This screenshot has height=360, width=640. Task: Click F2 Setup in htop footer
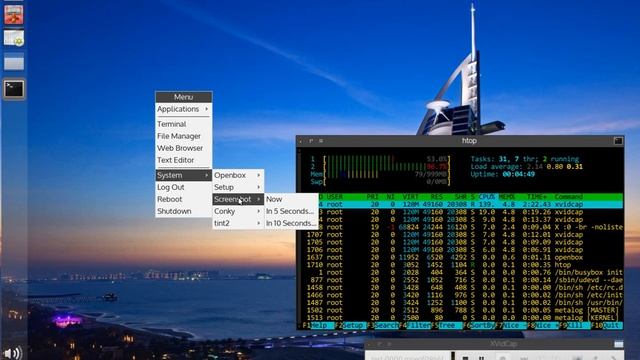tap(350, 325)
